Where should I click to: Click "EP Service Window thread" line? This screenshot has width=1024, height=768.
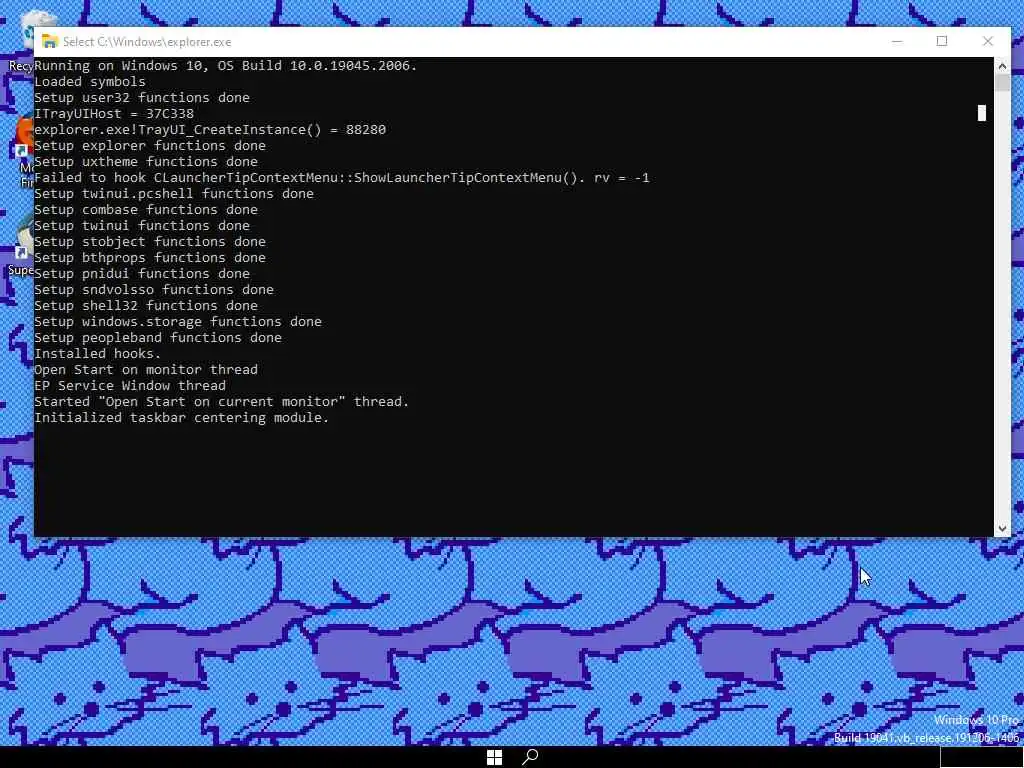click(x=129, y=385)
